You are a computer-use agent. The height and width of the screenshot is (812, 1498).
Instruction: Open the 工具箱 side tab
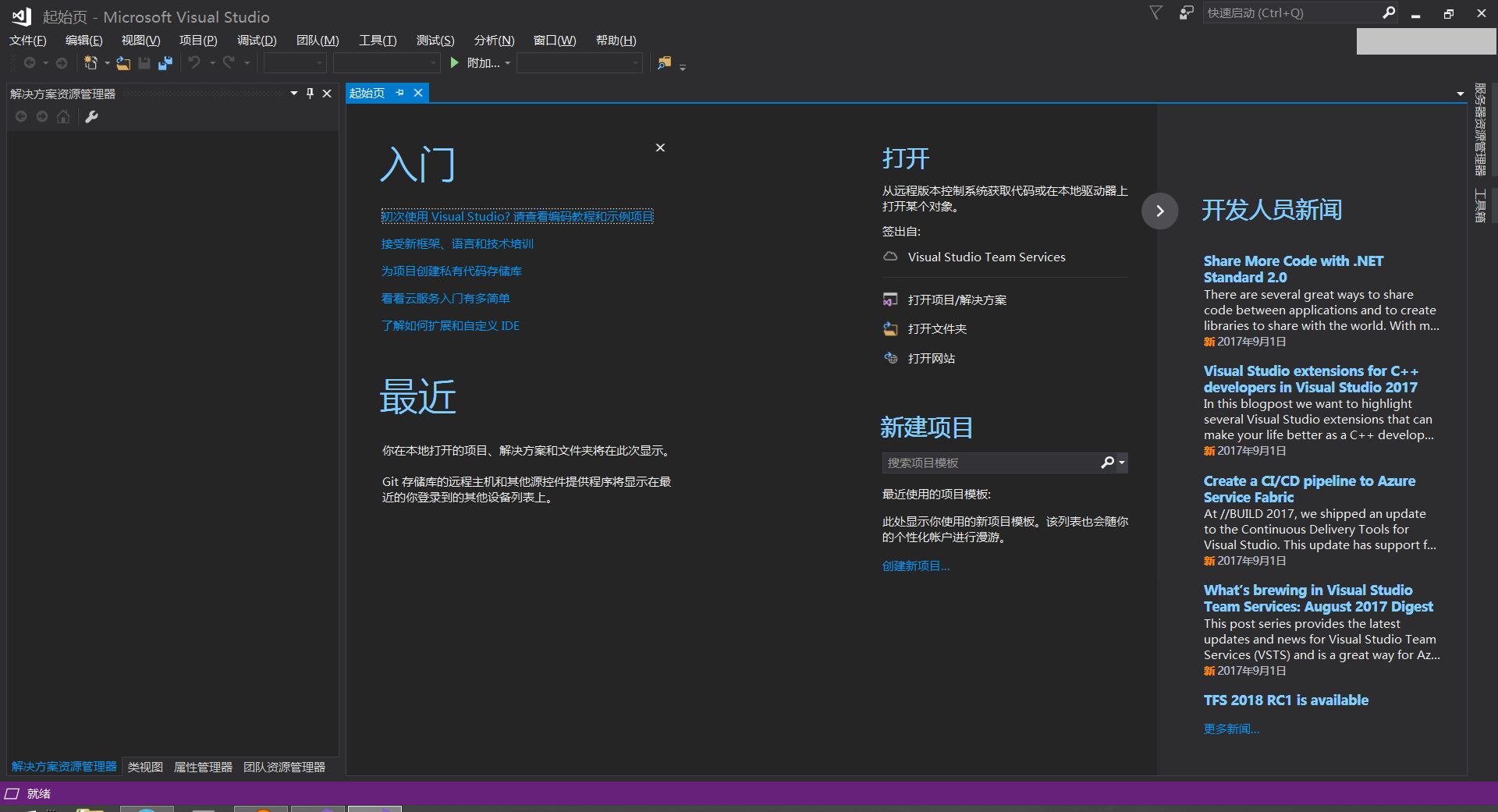point(1480,205)
